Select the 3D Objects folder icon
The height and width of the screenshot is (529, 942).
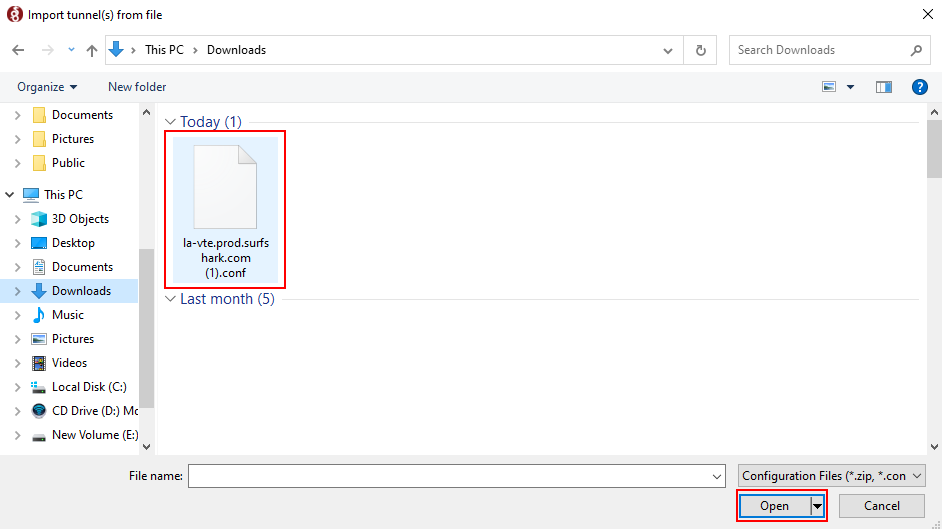[x=39, y=219]
